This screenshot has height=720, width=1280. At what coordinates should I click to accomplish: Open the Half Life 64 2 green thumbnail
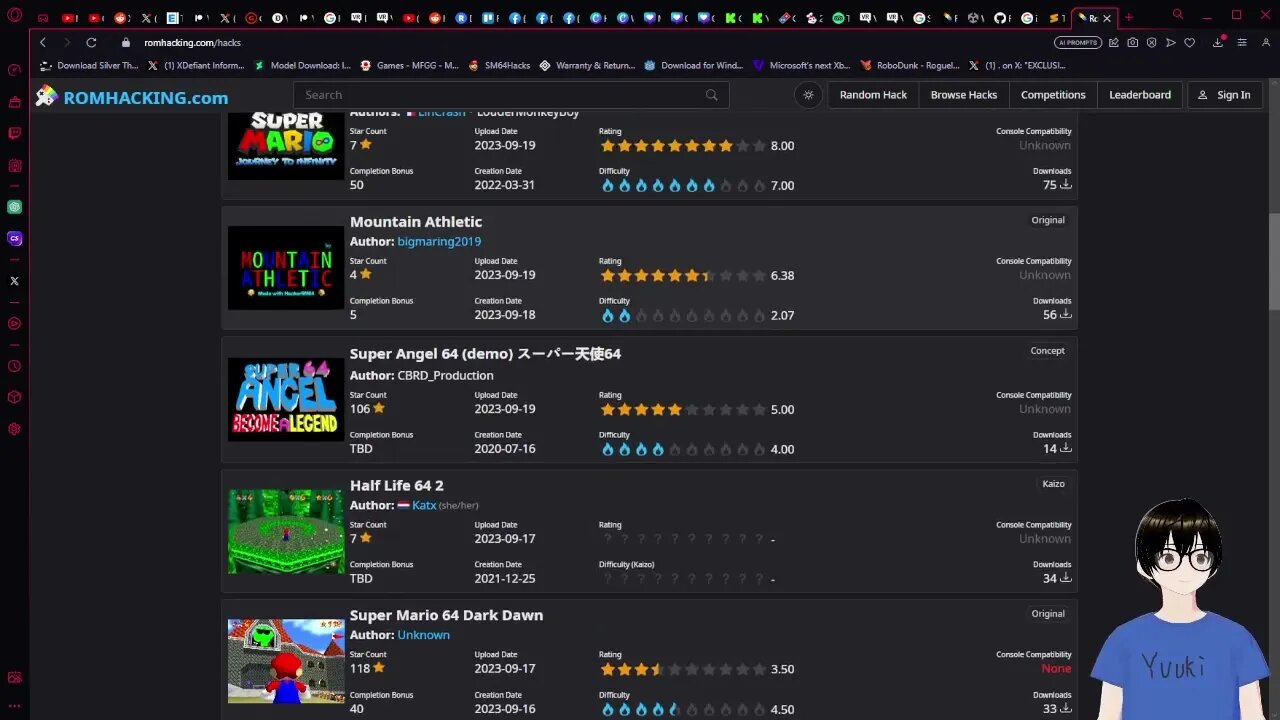pyautogui.click(x=286, y=531)
